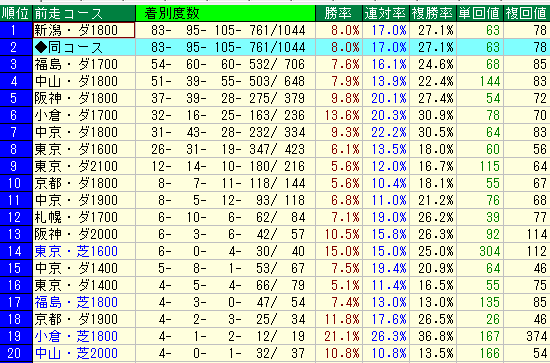Sort by the 連対率 column header
Image resolution: width=550 pixels, height=363 pixels.
click(386, 13)
